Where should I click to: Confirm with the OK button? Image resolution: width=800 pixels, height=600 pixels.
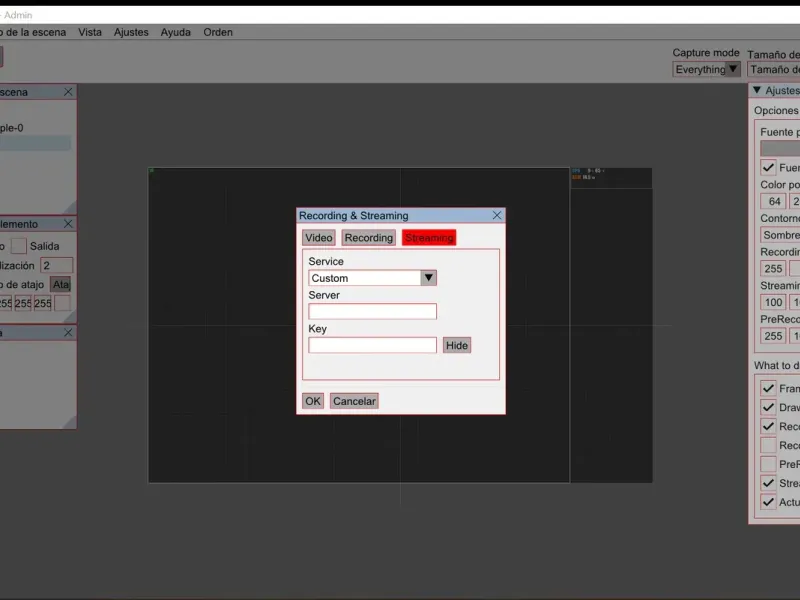point(313,401)
